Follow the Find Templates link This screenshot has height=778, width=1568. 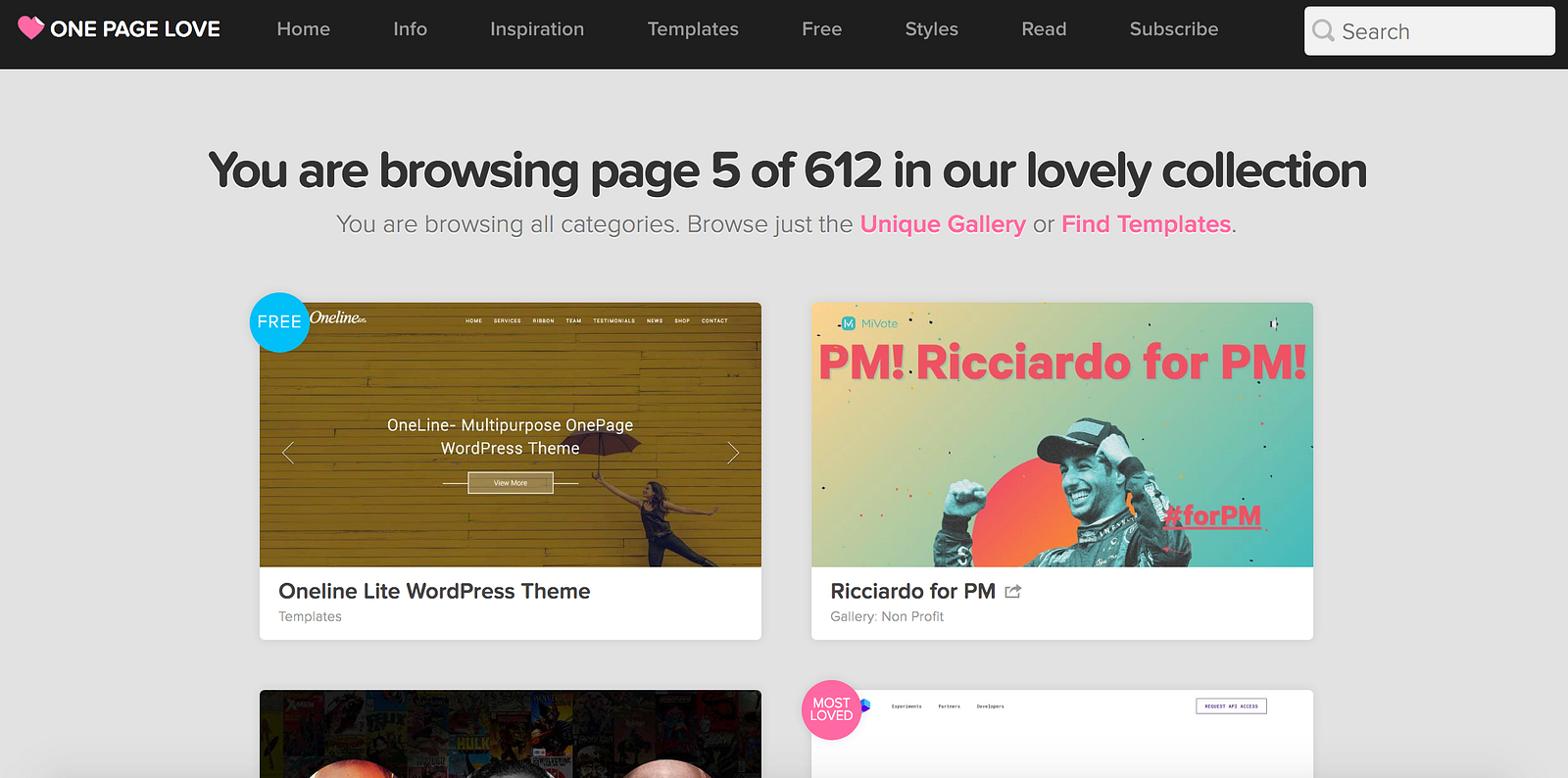(1147, 224)
